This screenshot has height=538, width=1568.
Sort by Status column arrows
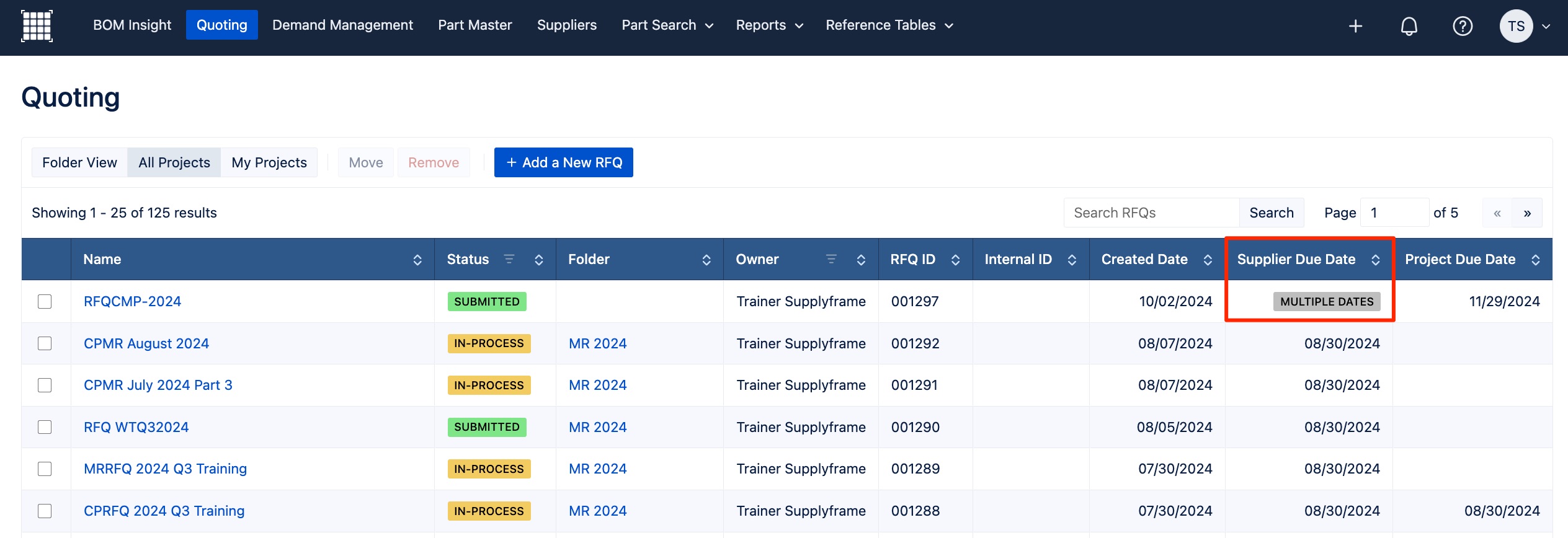coord(539,260)
